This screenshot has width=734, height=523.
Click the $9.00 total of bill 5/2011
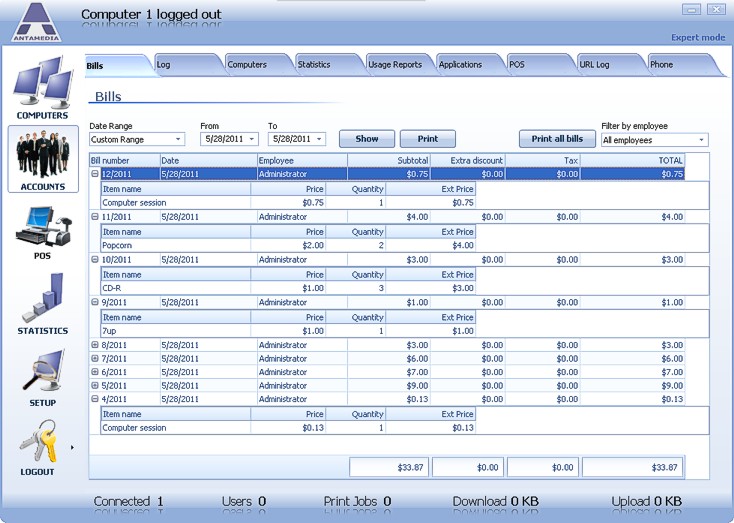point(672,385)
